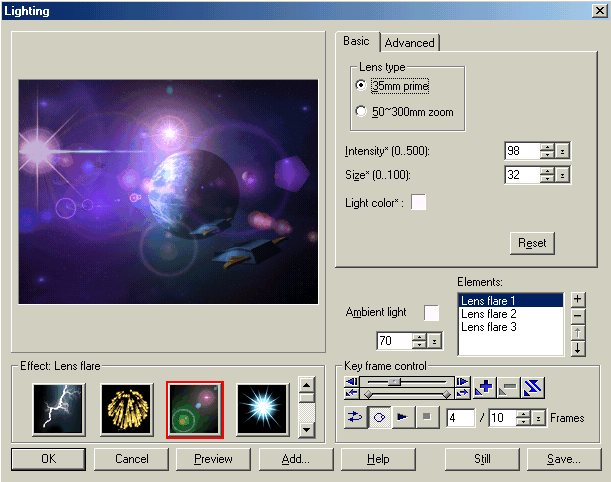The image size is (611, 482).
Task: Jump to next key frame
Action: 463,393
